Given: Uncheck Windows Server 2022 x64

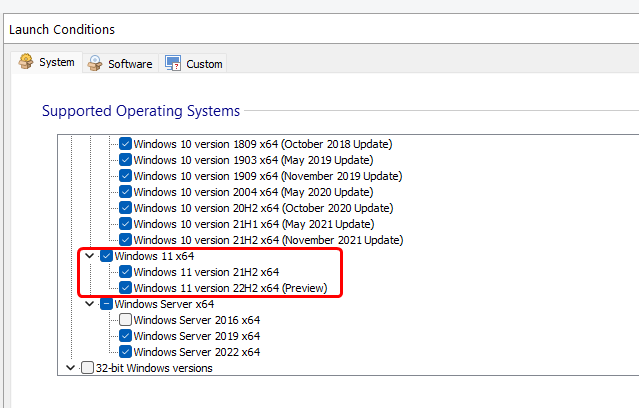Looking at the screenshot, I should coord(125,352).
